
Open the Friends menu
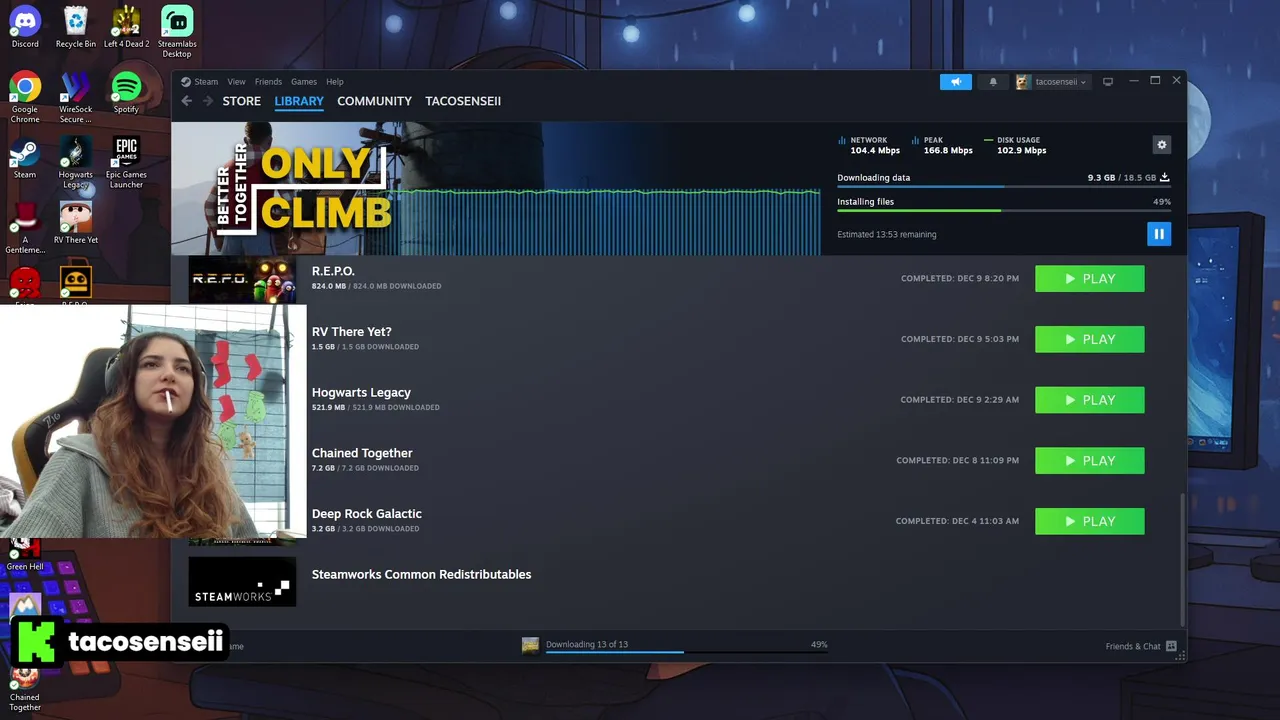pyautogui.click(x=268, y=82)
